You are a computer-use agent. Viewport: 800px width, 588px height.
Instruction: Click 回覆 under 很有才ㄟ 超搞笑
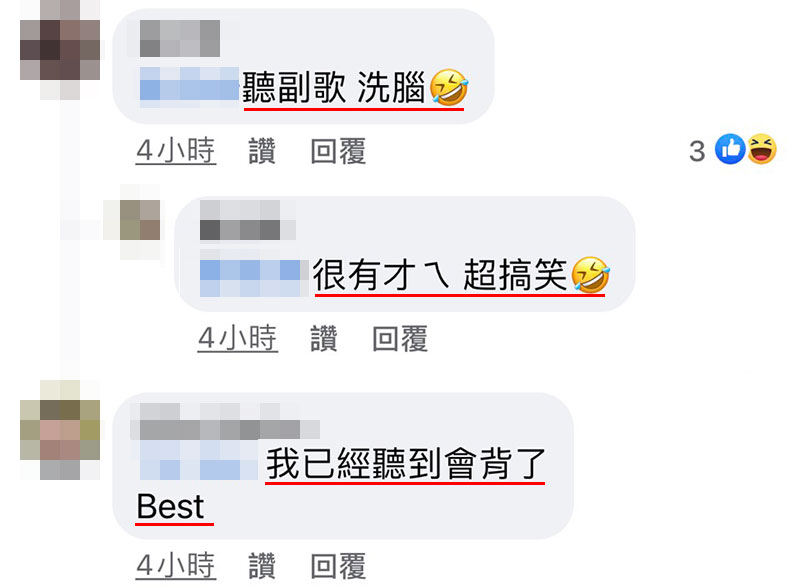400,339
